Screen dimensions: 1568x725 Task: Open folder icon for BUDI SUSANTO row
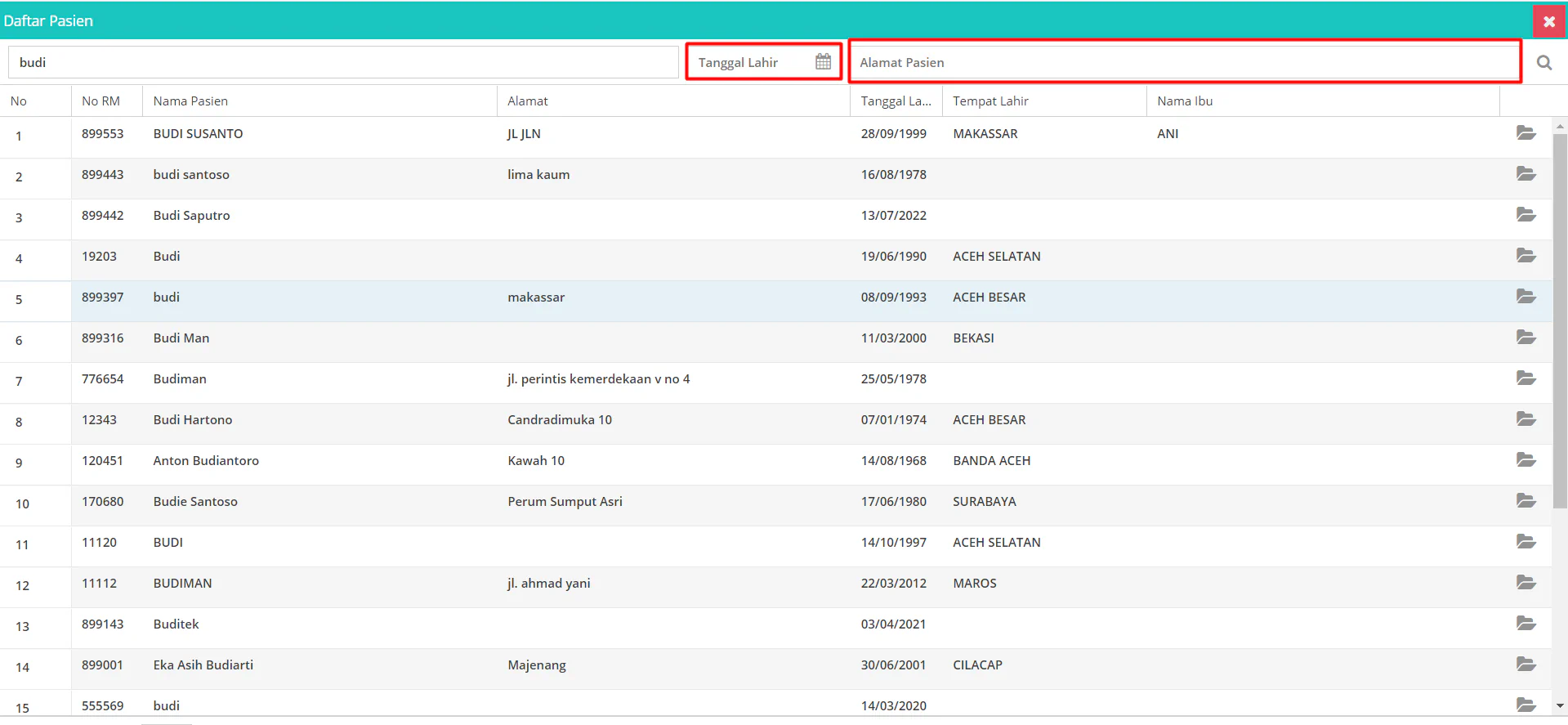(1526, 132)
